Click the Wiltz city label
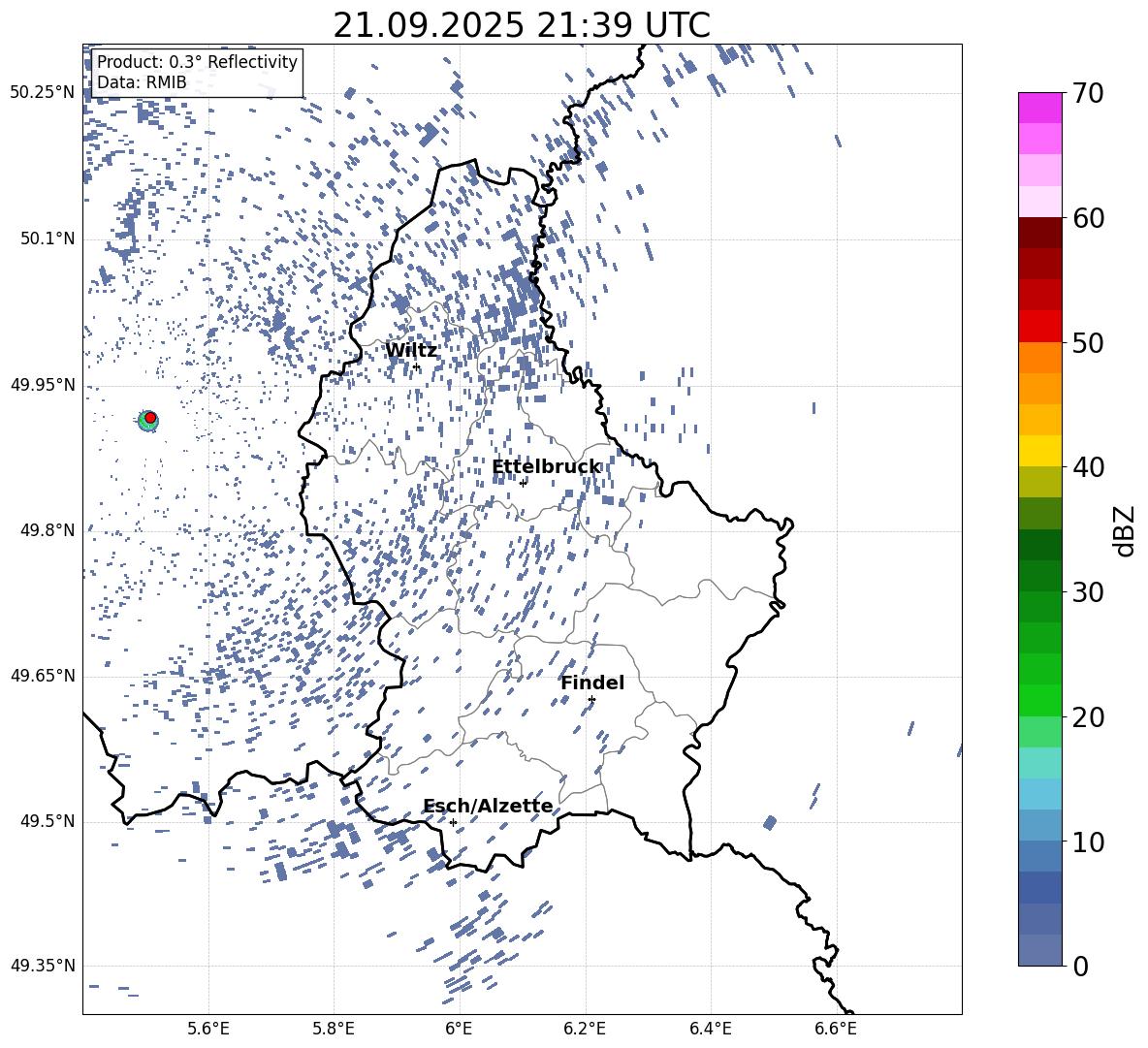The height and width of the screenshot is (1048, 1148). [411, 350]
